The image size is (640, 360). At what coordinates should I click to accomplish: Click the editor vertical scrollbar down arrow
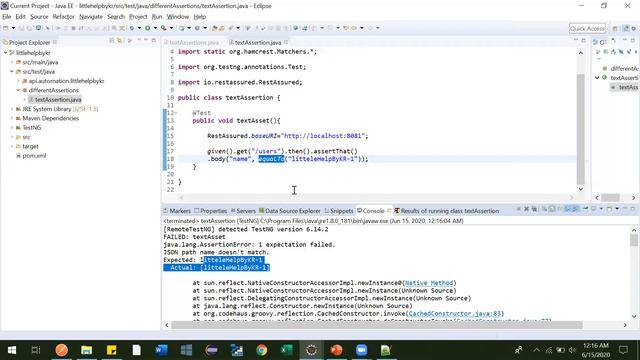pos(580,189)
